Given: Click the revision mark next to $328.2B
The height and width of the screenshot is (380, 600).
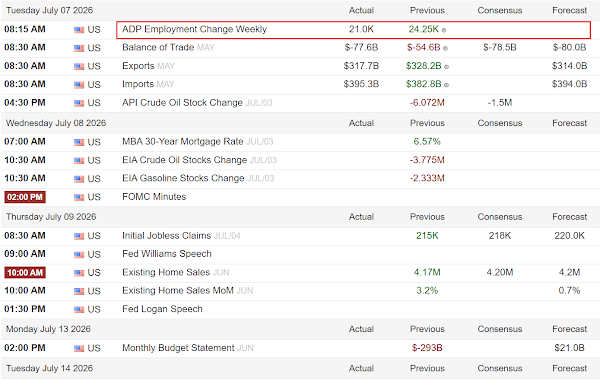Looking at the screenshot, I should (x=447, y=67).
